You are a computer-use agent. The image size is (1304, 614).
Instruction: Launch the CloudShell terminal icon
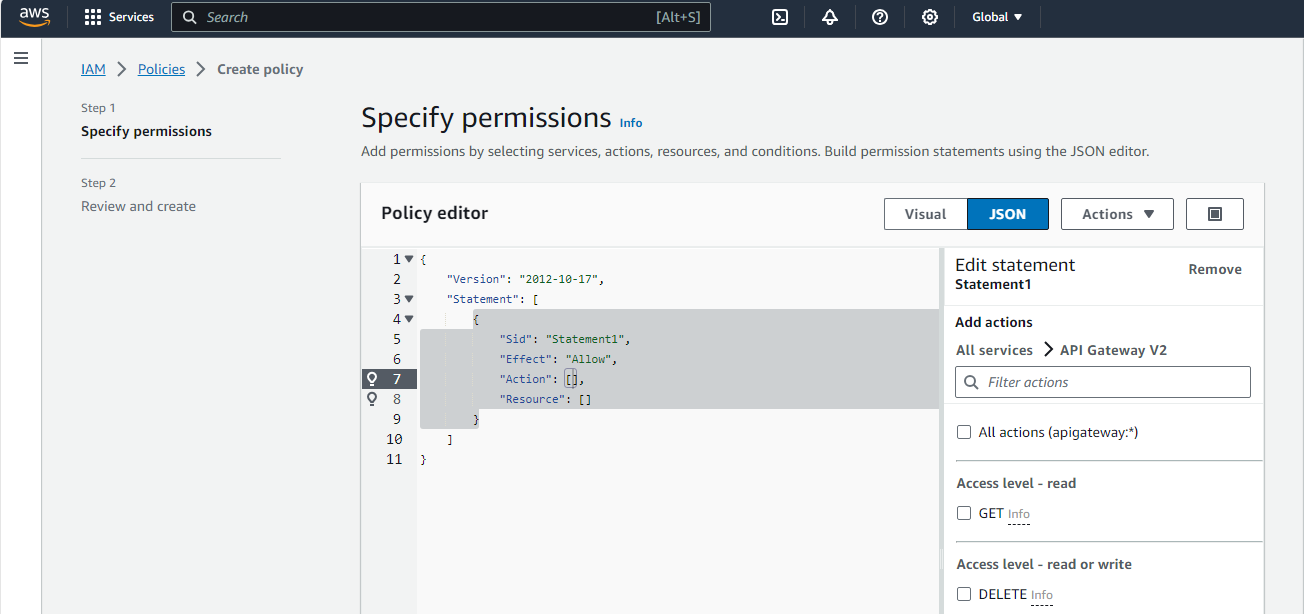click(x=780, y=17)
